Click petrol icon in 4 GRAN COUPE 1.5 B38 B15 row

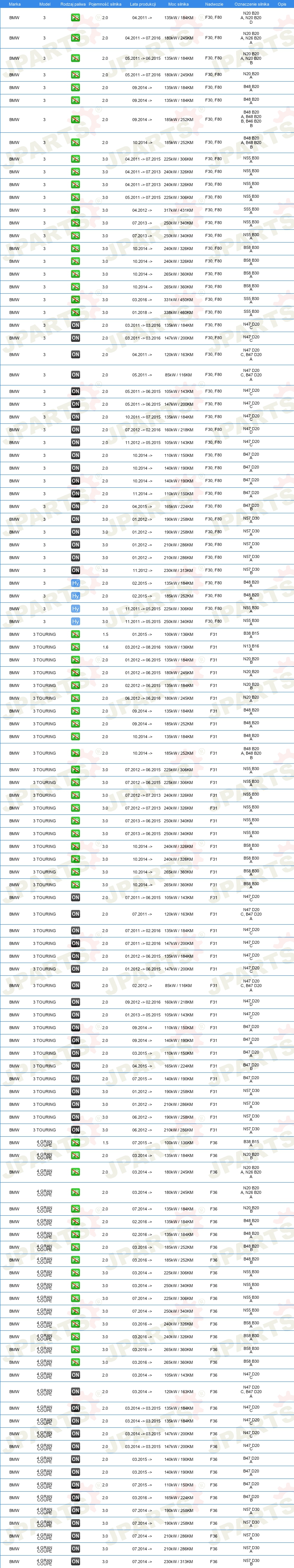tap(76, 1142)
